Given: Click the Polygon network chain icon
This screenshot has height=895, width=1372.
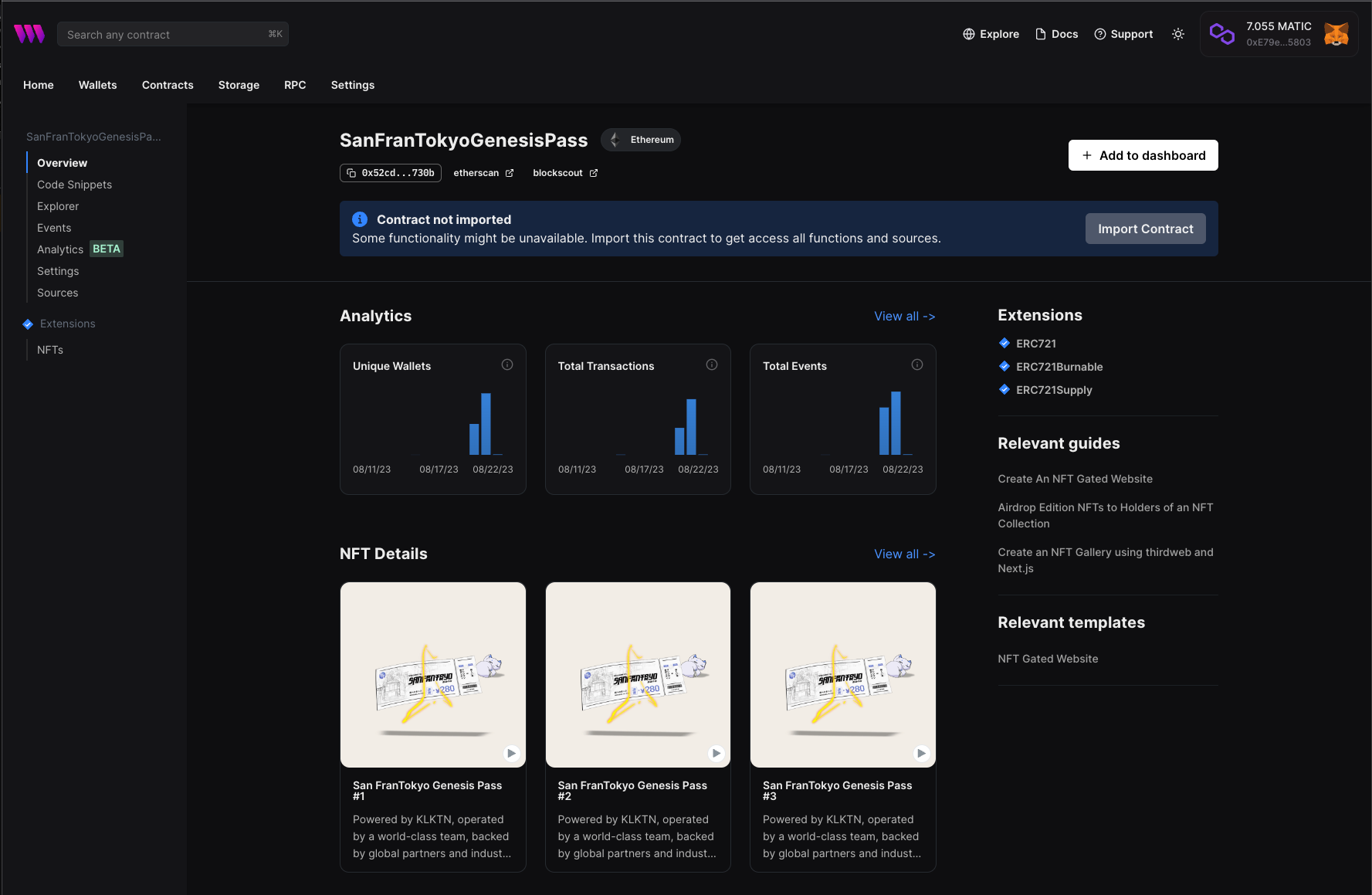Looking at the screenshot, I should 1222,34.
